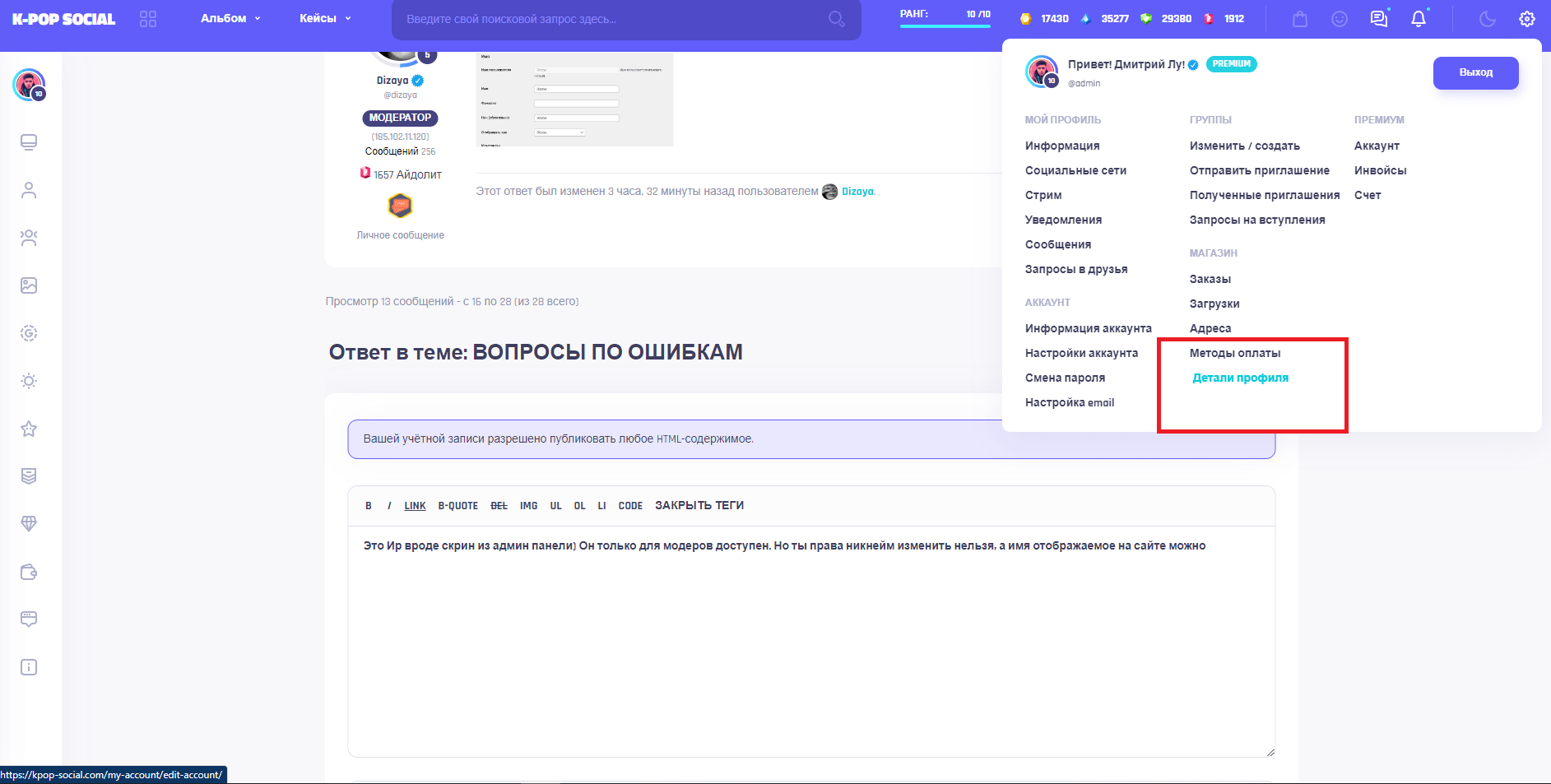
Task: Open messages chat icon in header
Action: tap(1379, 19)
